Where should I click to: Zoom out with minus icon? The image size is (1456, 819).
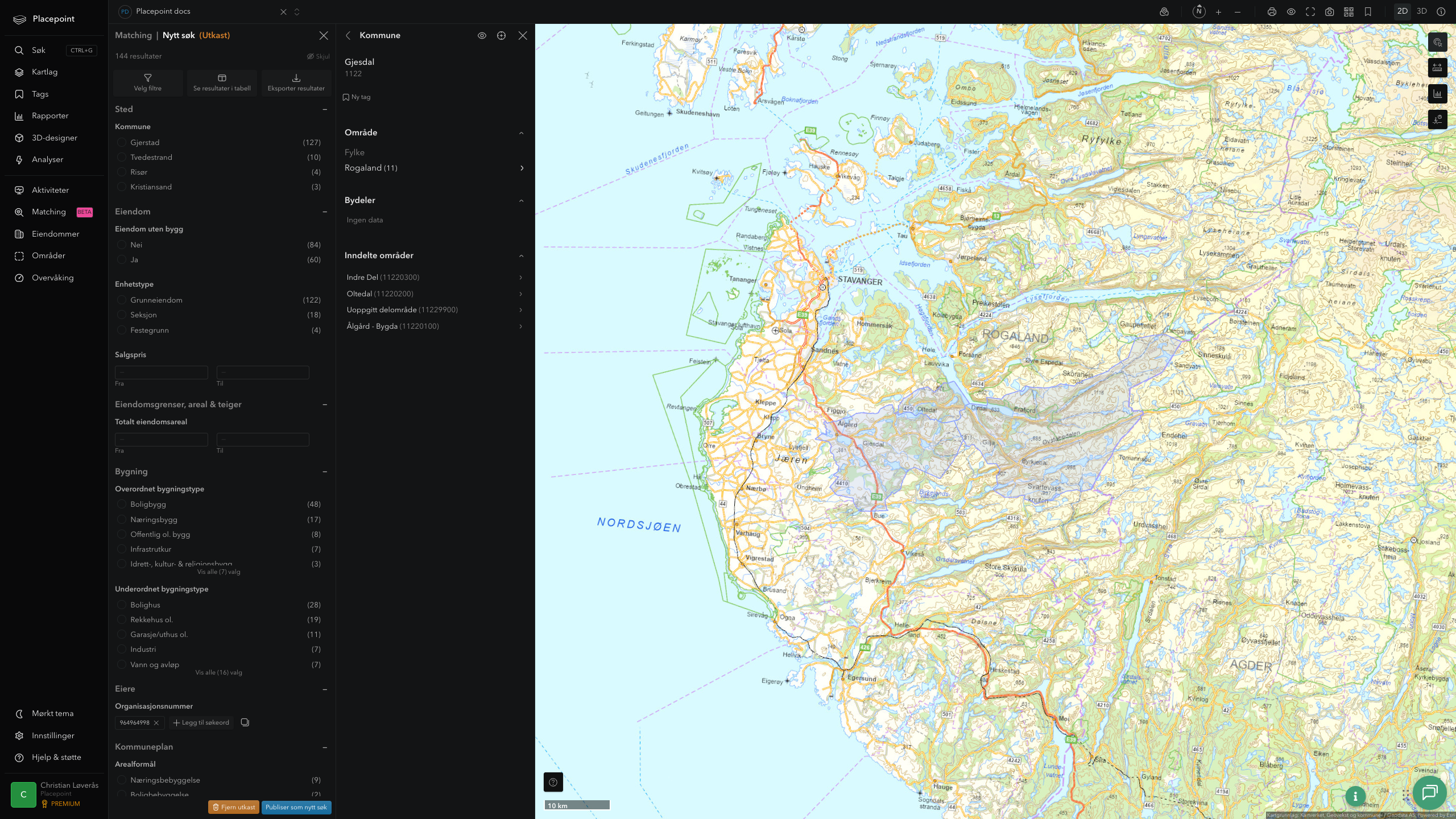1238,11
